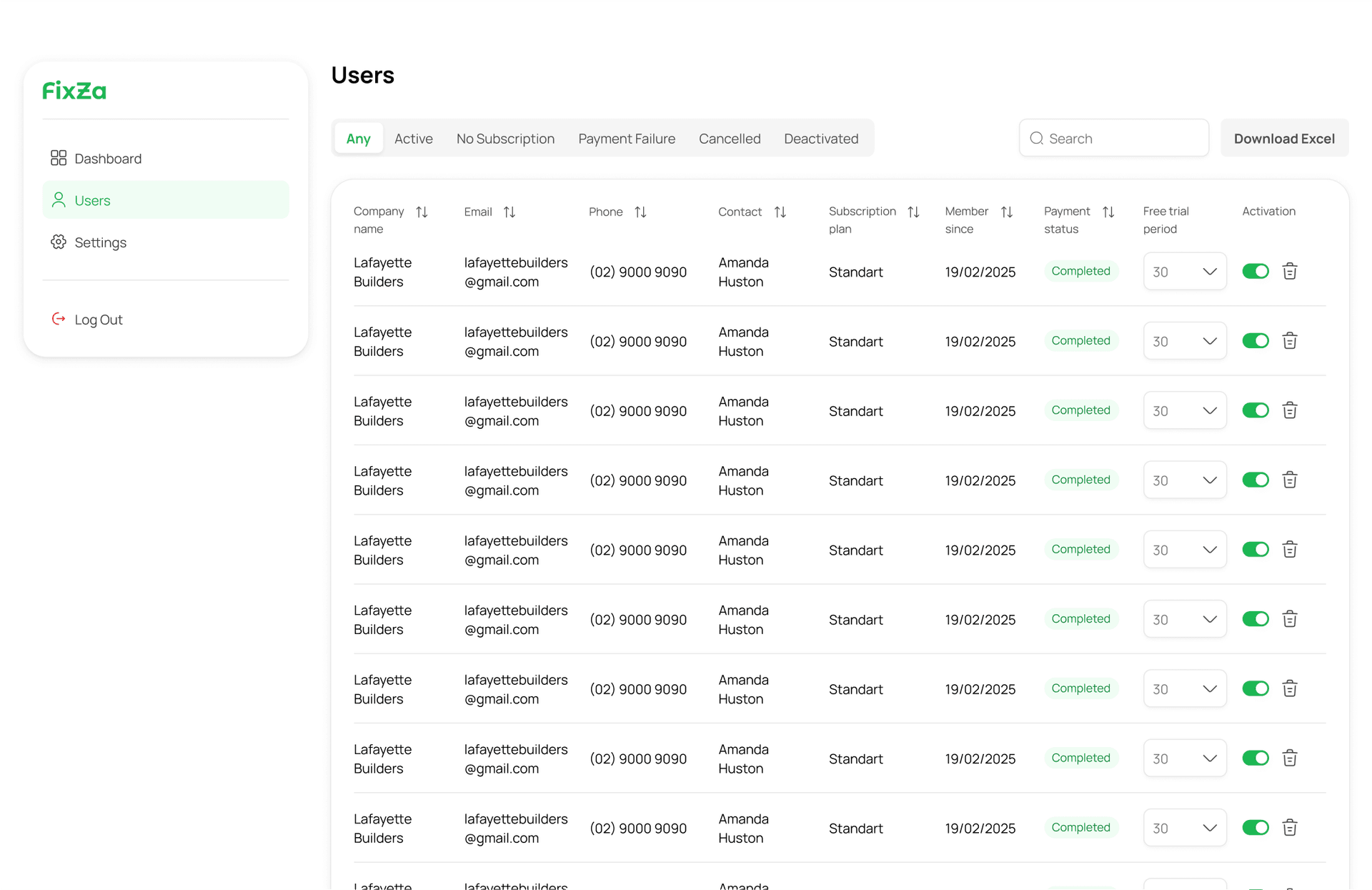Image resolution: width=1372 pixels, height=890 pixels.
Task: Click the Users person icon in sidebar
Action: pyautogui.click(x=59, y=200)
